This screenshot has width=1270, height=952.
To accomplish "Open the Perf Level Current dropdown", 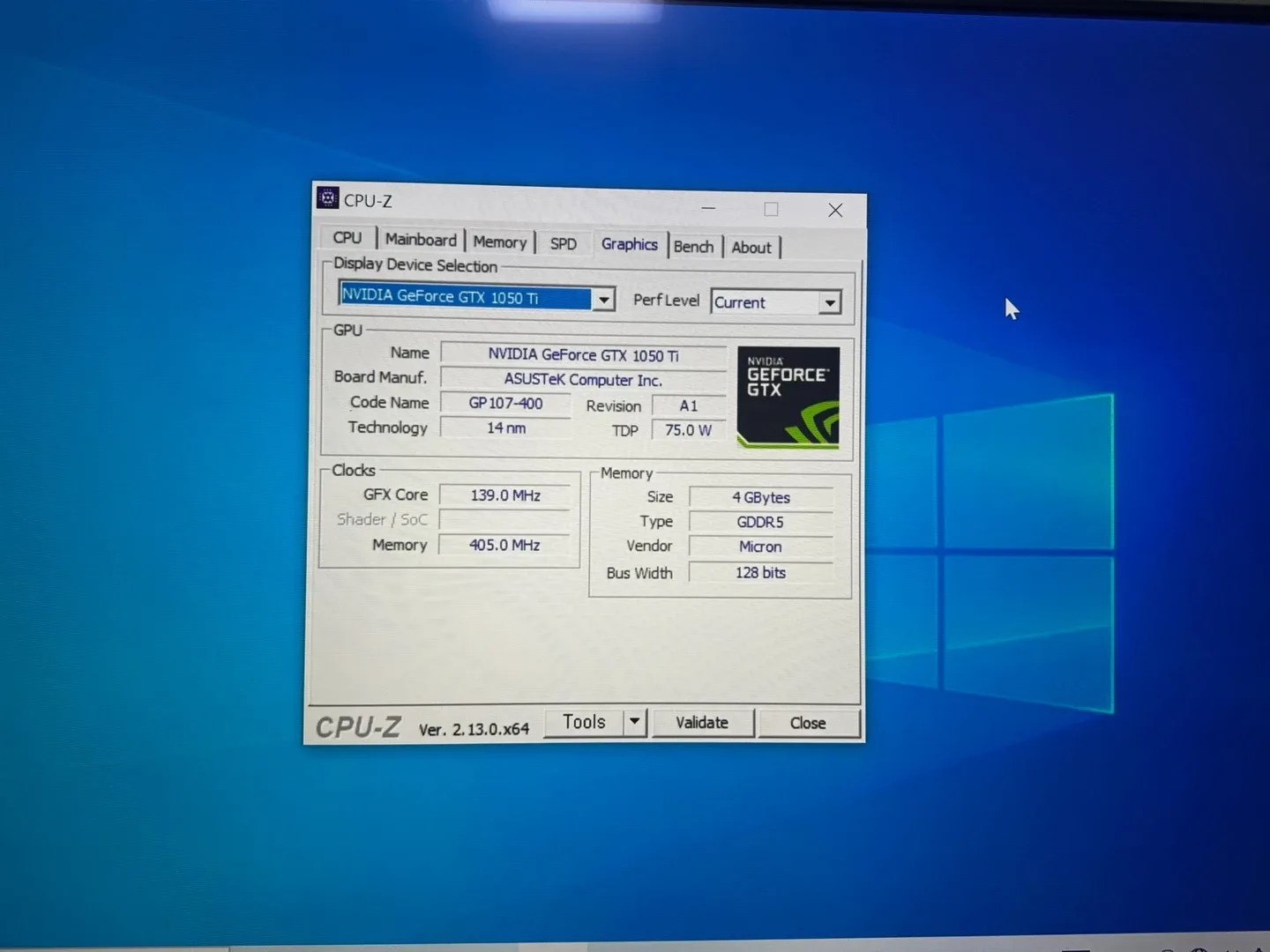I will pyautogui.click(x=776, y=302).
